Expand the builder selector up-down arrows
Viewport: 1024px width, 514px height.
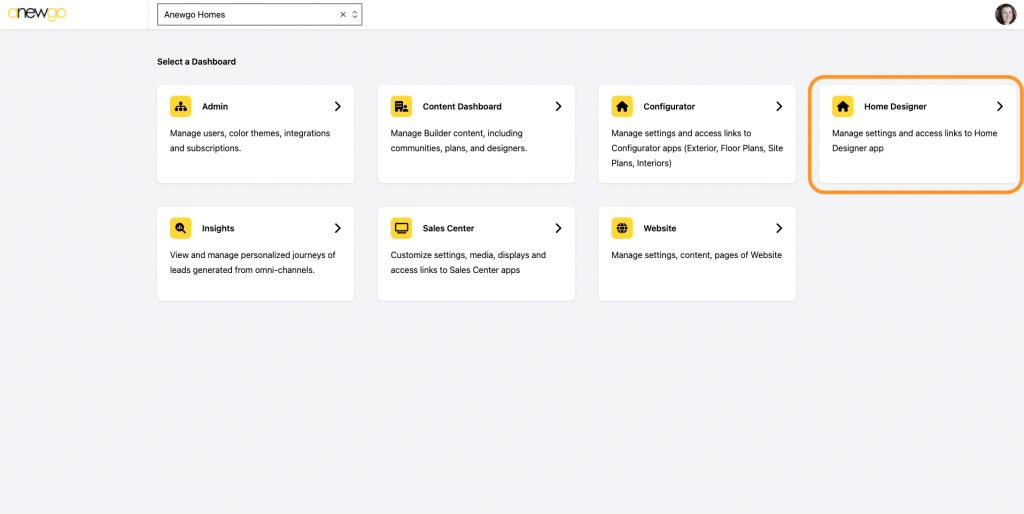(355, 14)
